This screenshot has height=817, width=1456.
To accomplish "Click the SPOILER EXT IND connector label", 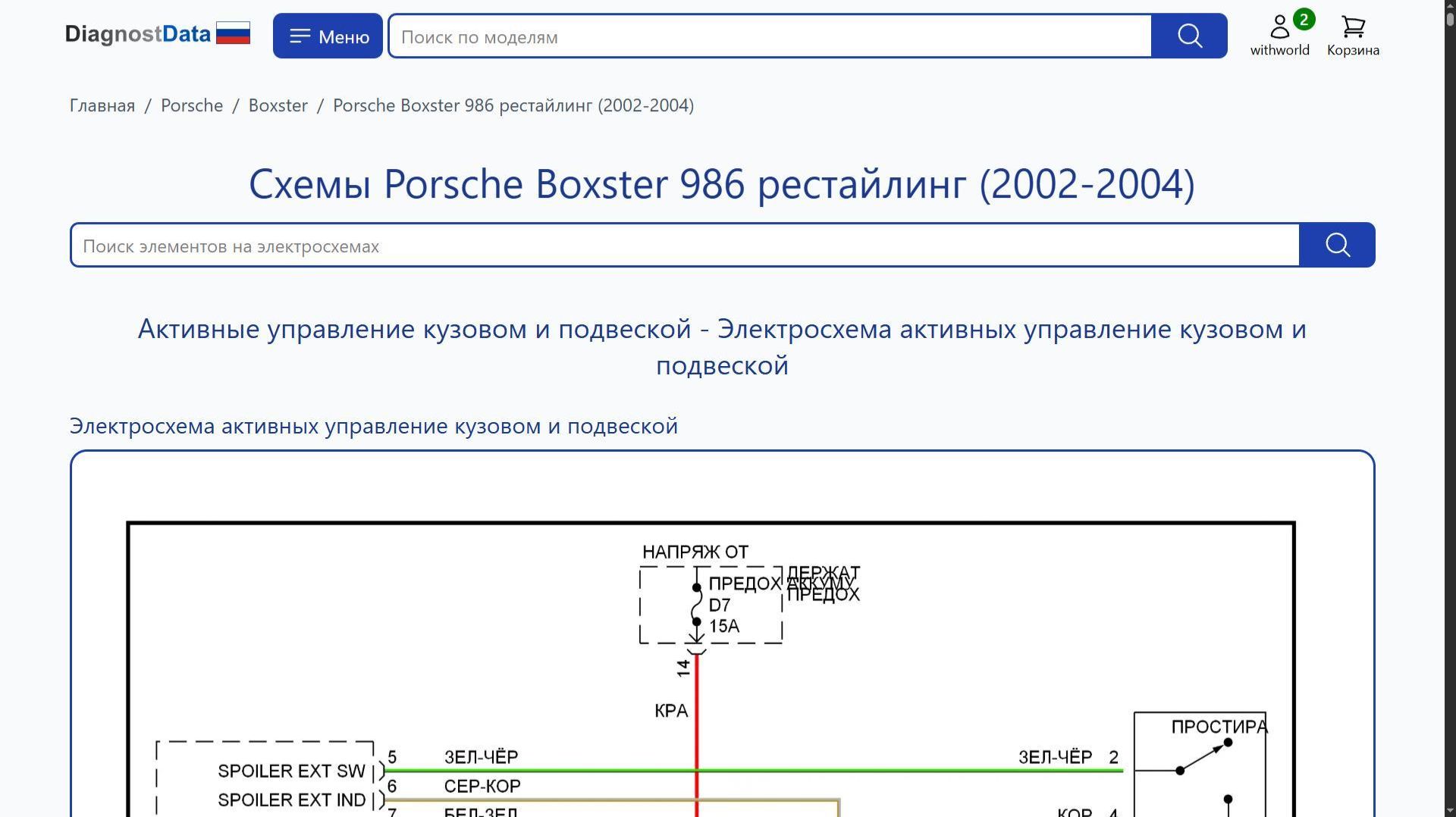I will coord(292,800).
